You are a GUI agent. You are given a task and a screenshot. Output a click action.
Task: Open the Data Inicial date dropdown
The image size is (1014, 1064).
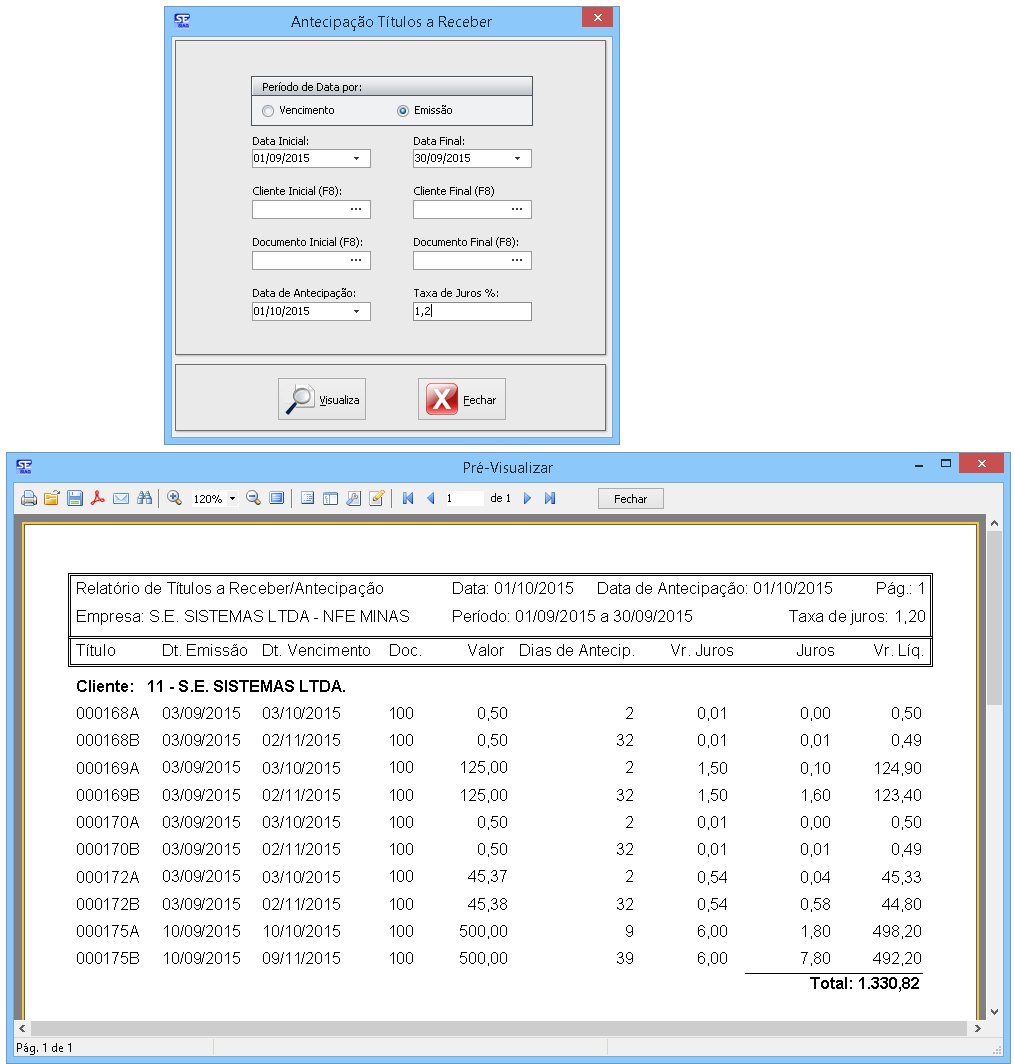click(x=357, y=159)
